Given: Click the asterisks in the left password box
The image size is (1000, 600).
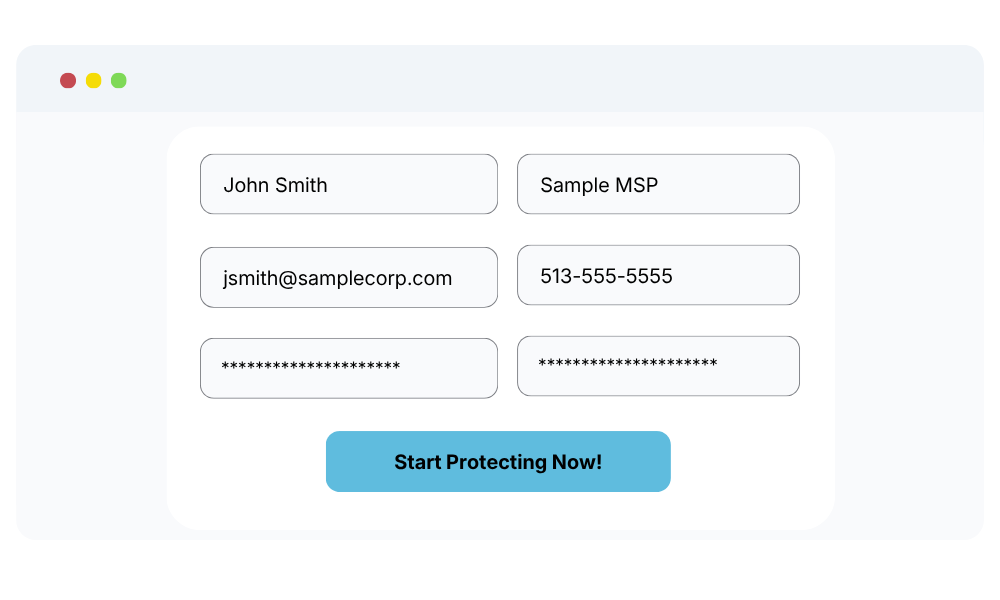Looking at the screenshot, I should click(310, 367).
